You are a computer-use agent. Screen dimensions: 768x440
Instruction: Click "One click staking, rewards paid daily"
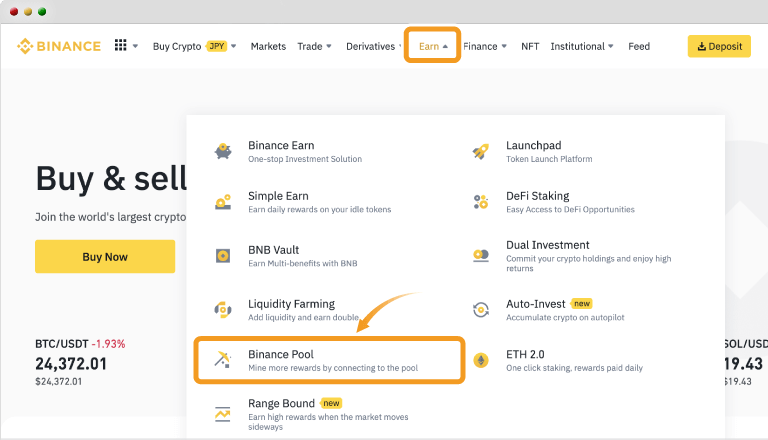point(574,368)
